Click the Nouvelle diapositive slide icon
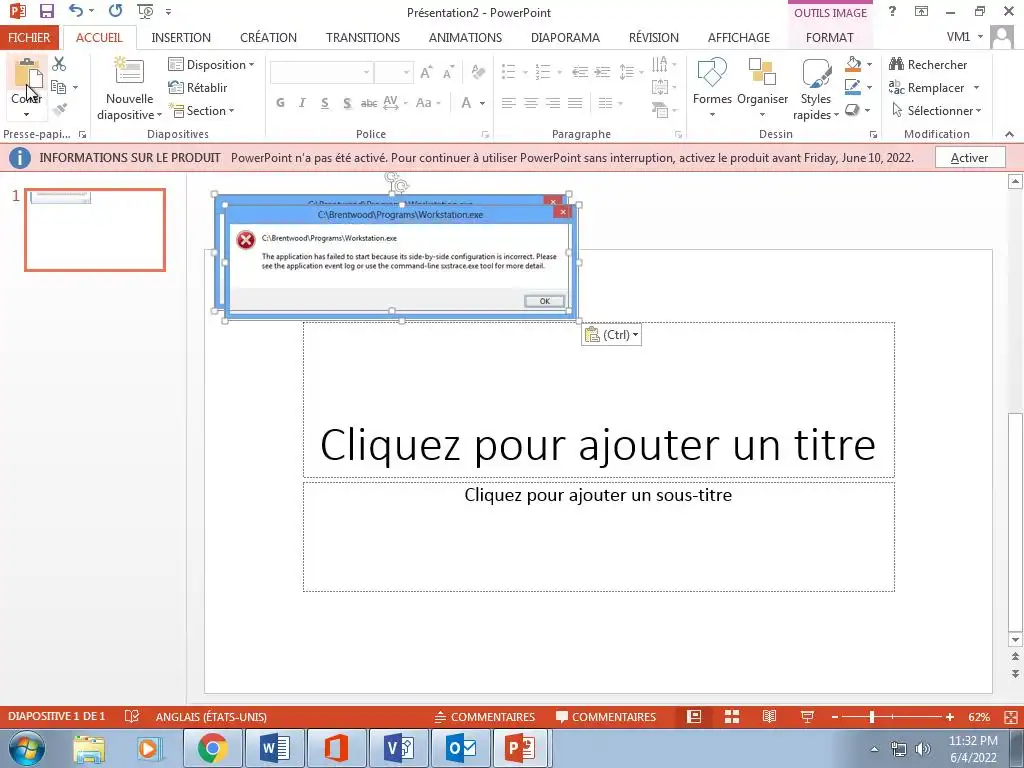Screen dimensions: 1024x768 click(129, 71)
